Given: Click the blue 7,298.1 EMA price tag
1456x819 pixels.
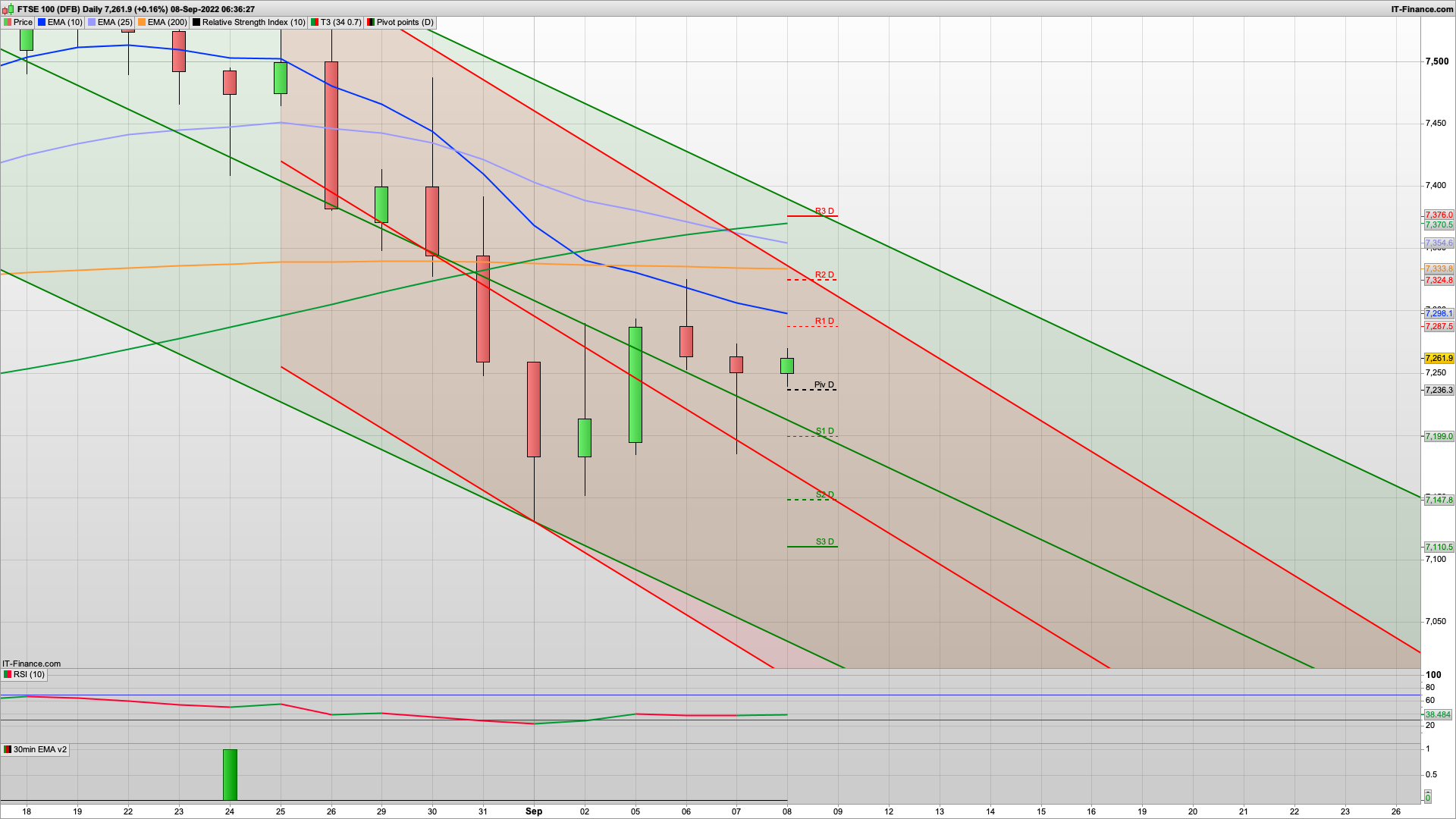Looking at the screenshot, I should [x=1439, y=313].
